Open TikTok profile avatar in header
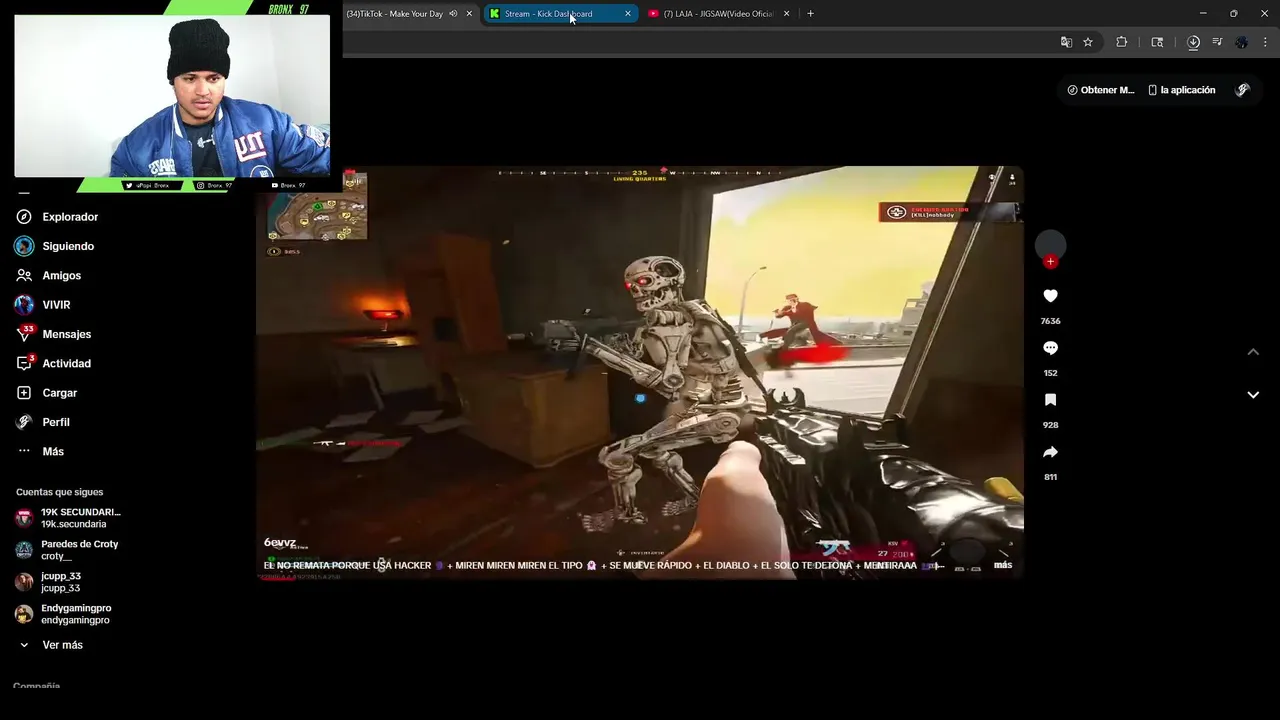The height and width of the screenshot is (720, 1280). [1243, 90]
